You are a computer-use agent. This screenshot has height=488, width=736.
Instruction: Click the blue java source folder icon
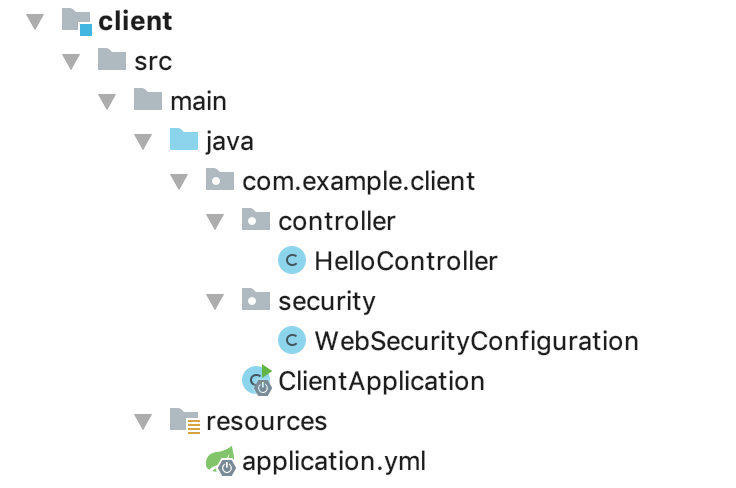pyautogui.click(x=184, y=140)
